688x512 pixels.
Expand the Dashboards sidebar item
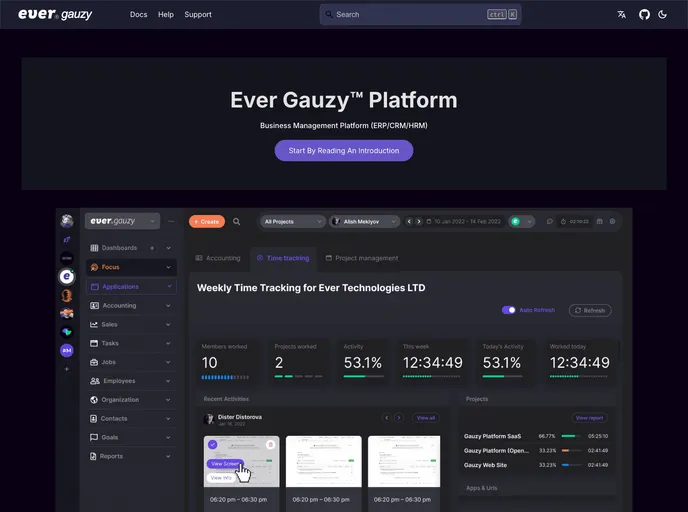click(168, 248)
